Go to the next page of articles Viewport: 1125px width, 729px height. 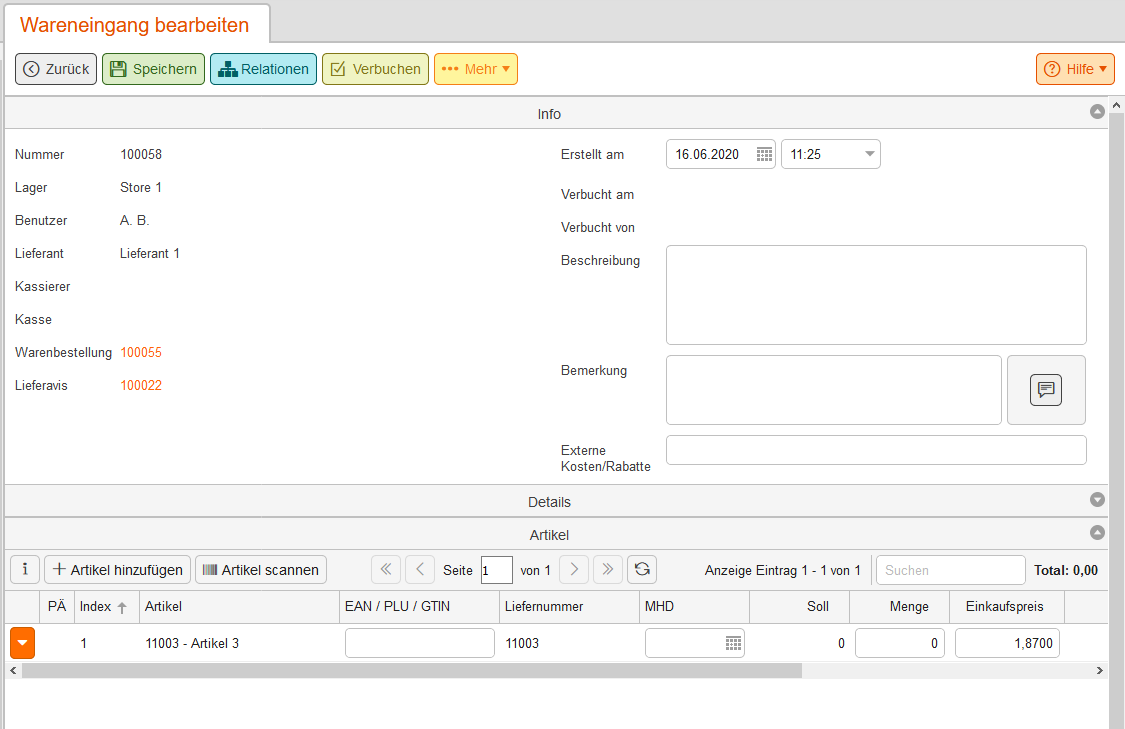point(574,570)
